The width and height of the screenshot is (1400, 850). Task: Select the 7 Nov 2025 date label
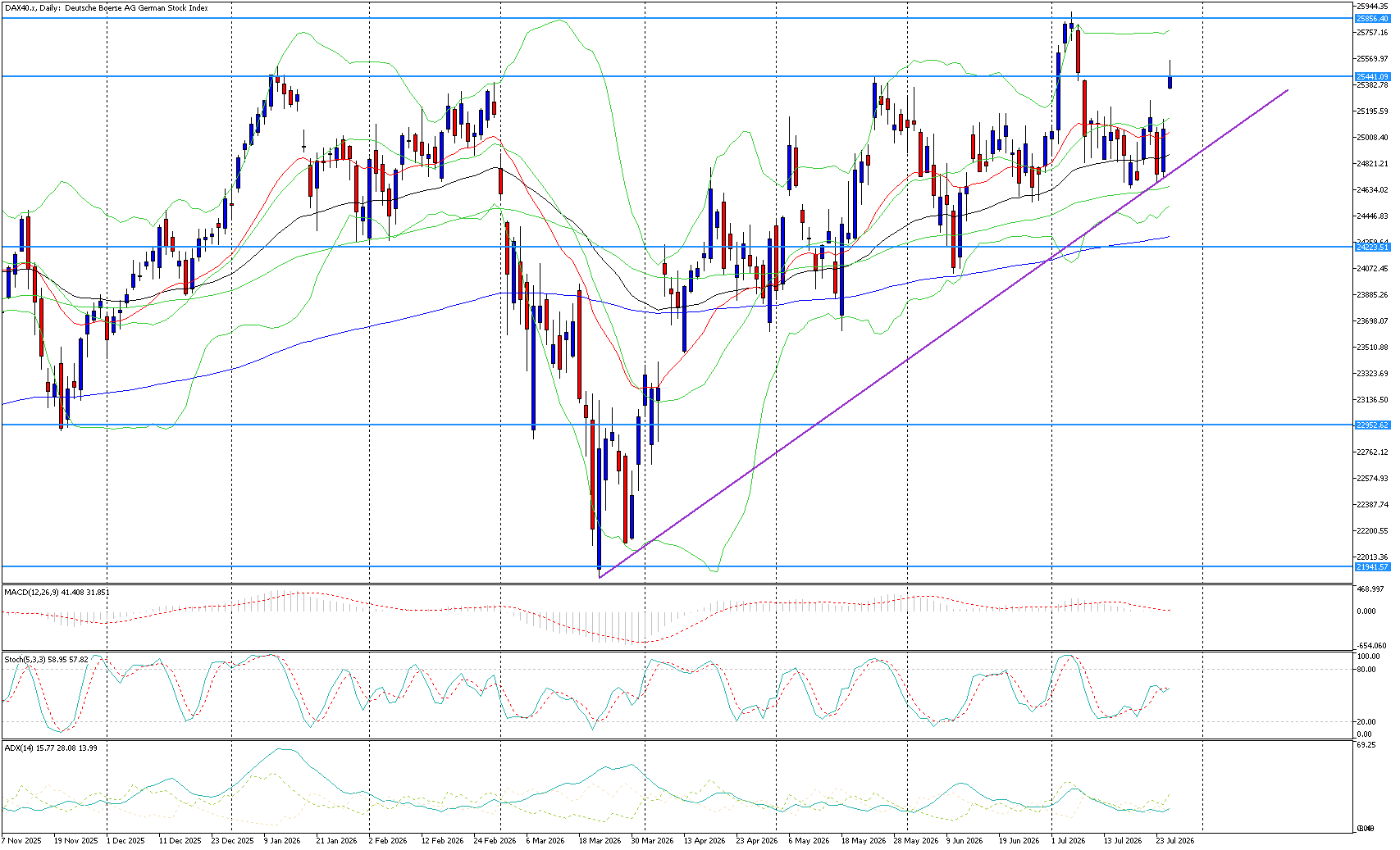click(x=21, y=840)
